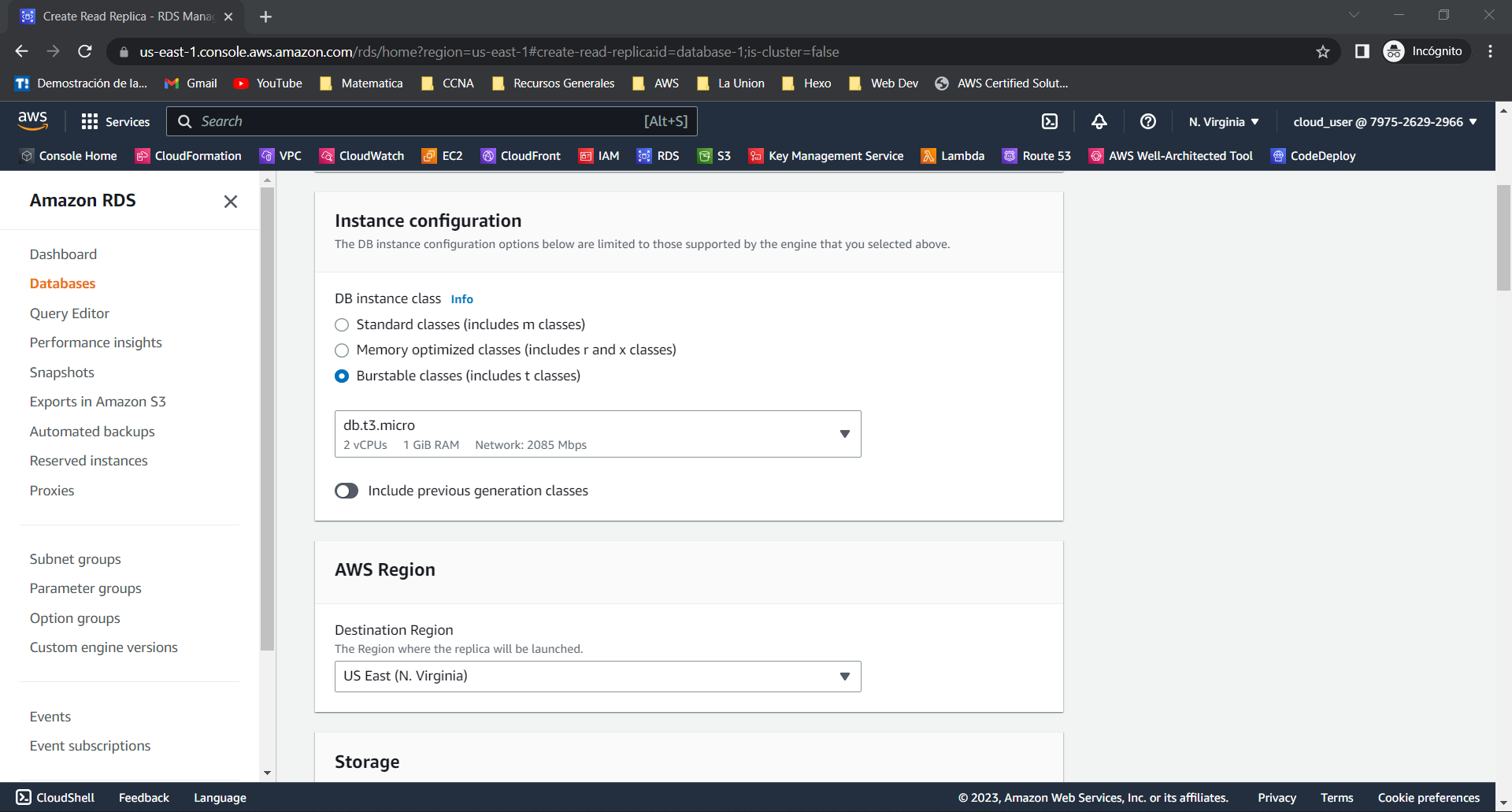Open Event subscriptions page

(x=90, y=746)
